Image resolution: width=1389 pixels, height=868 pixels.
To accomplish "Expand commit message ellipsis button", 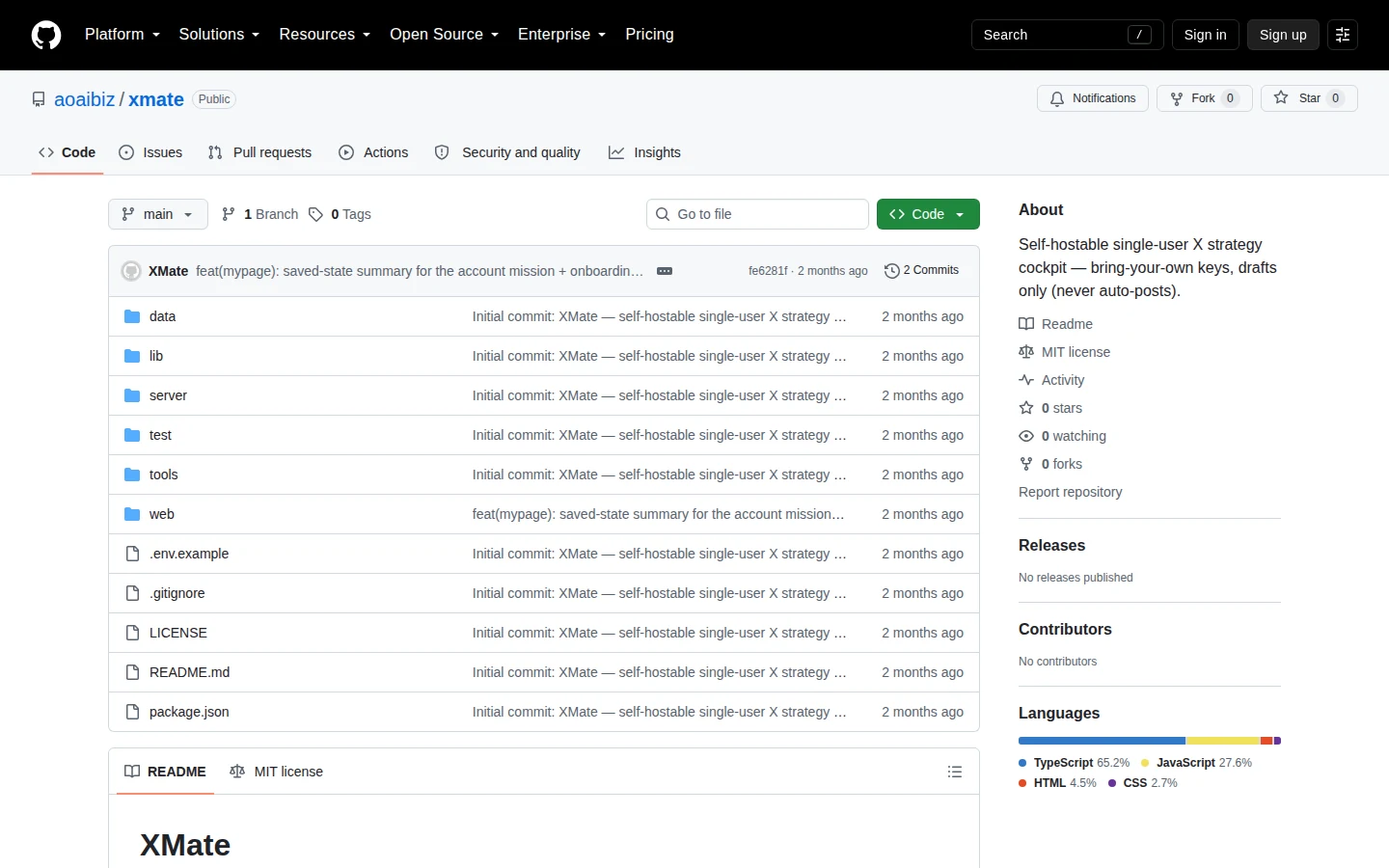I will tap(665, 271).
